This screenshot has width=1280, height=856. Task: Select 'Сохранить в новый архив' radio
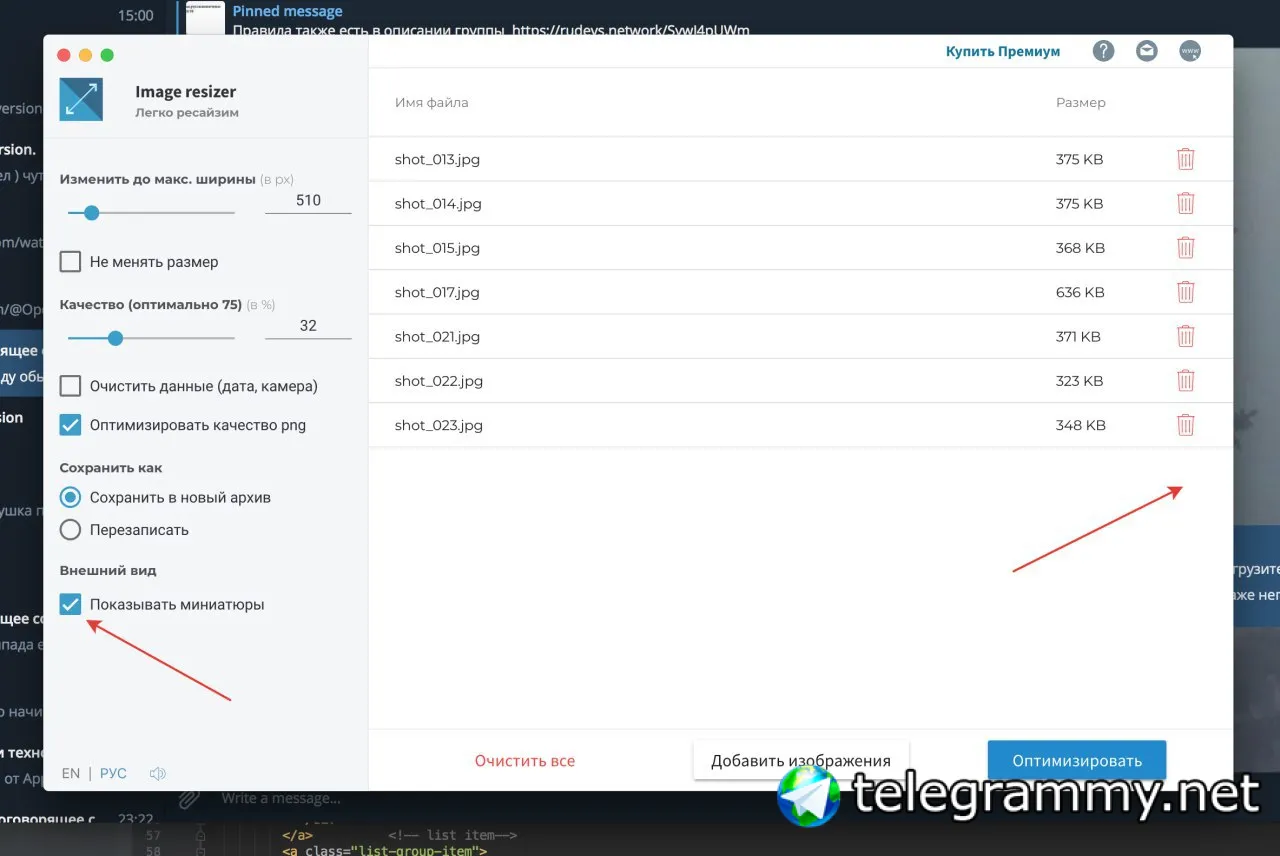[70, 497]
